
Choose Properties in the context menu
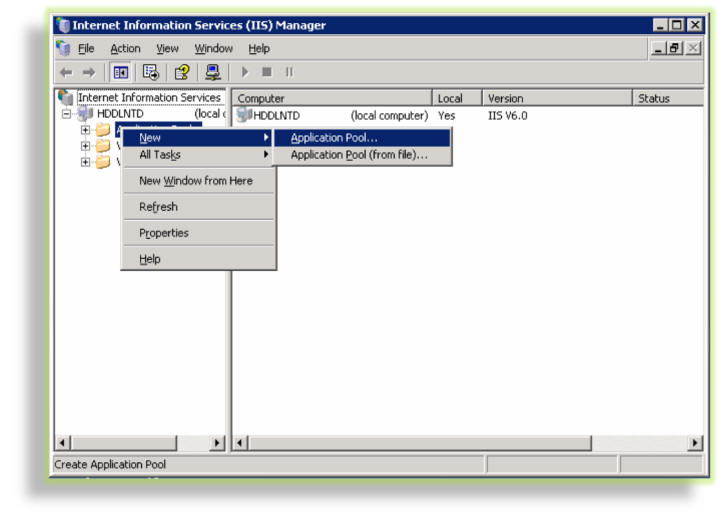[197, 233]
